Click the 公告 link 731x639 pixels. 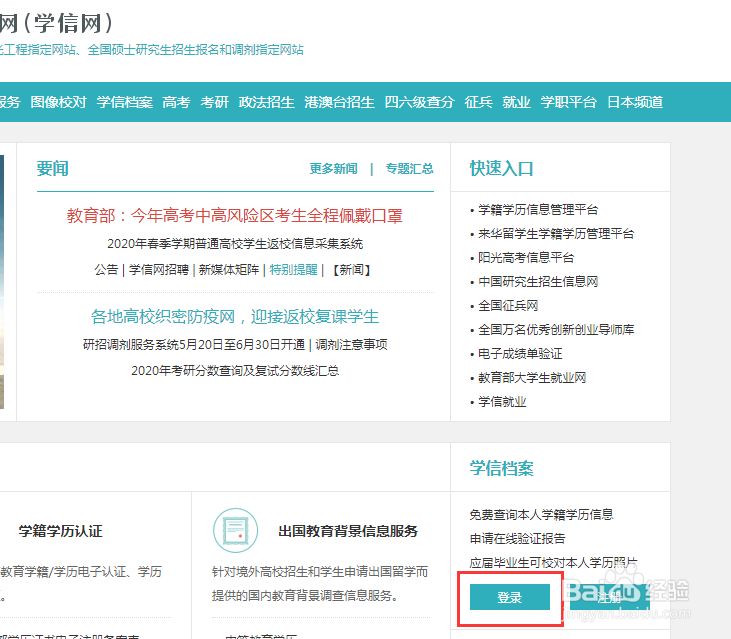[106, 269]
